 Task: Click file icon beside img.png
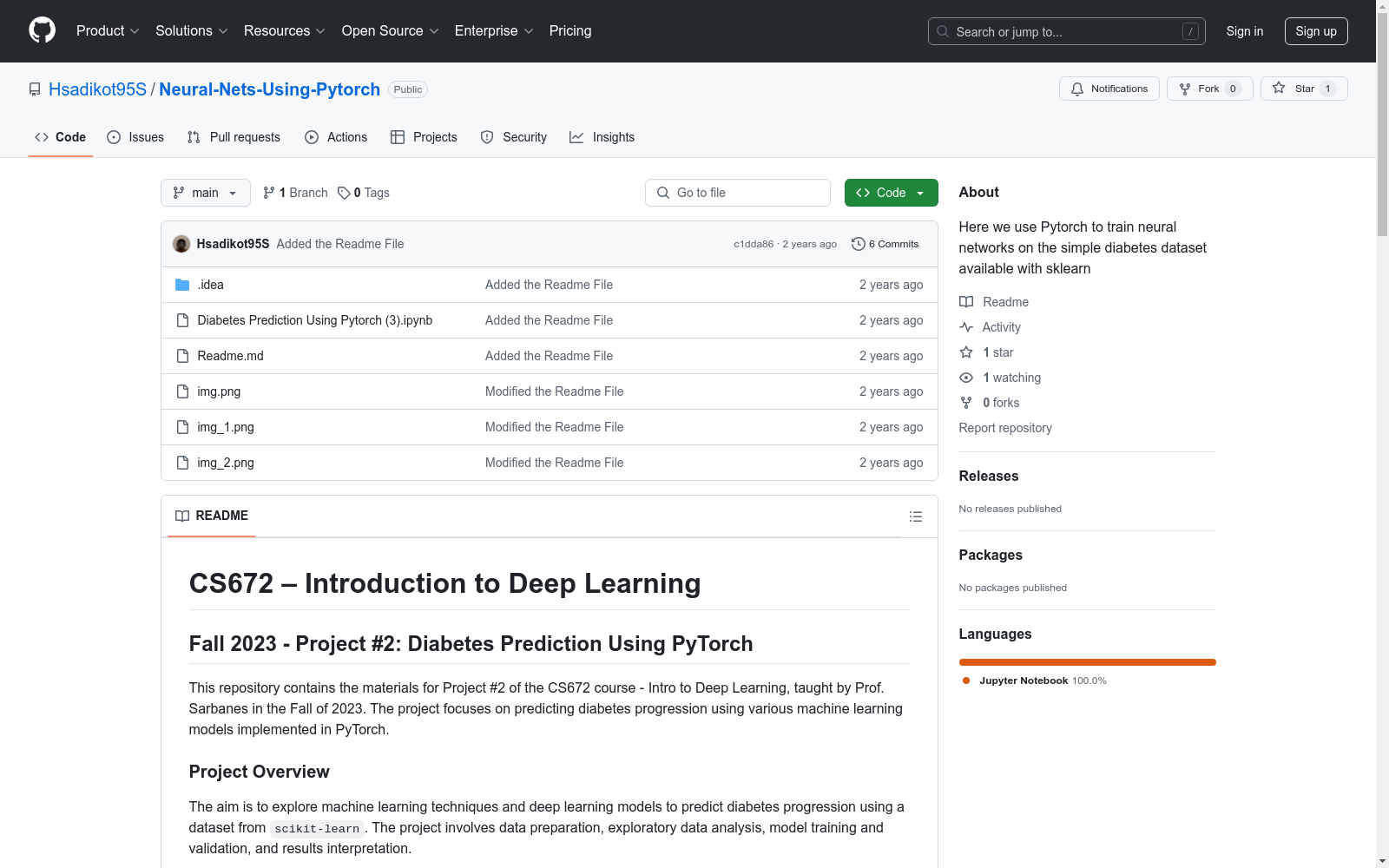click(x=182, y=391)
